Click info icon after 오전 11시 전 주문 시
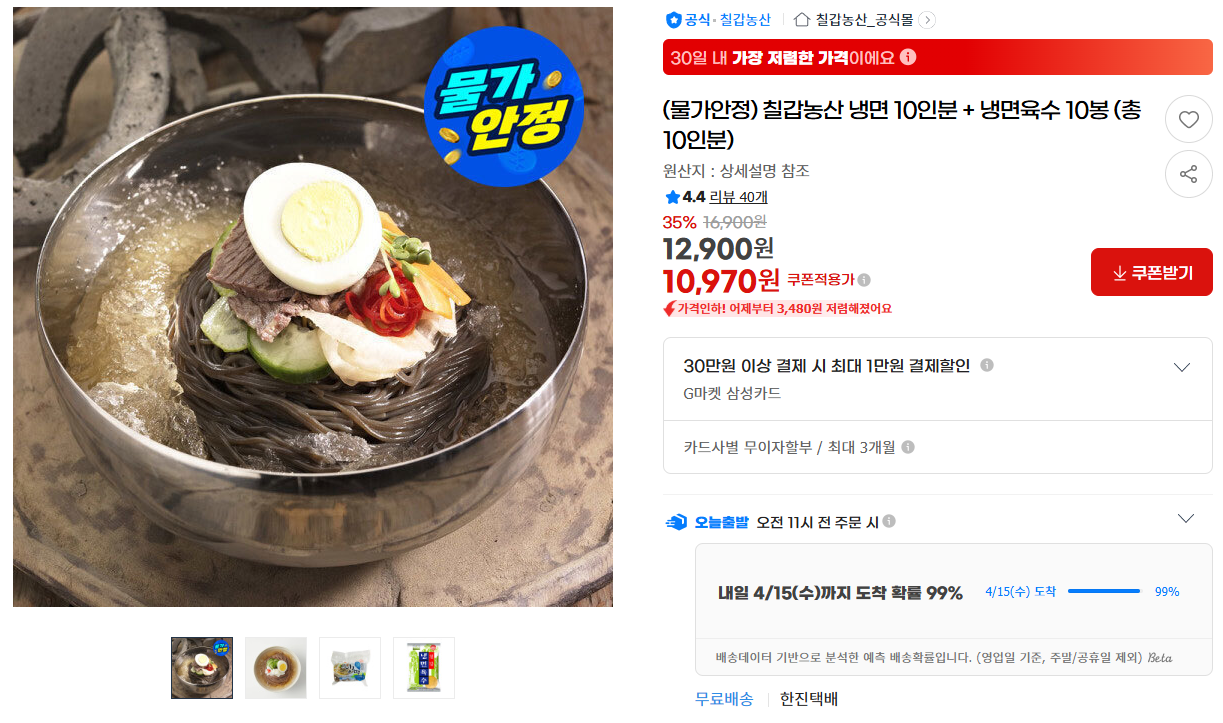Screen dimensions: 1223x723 point(889,521)
